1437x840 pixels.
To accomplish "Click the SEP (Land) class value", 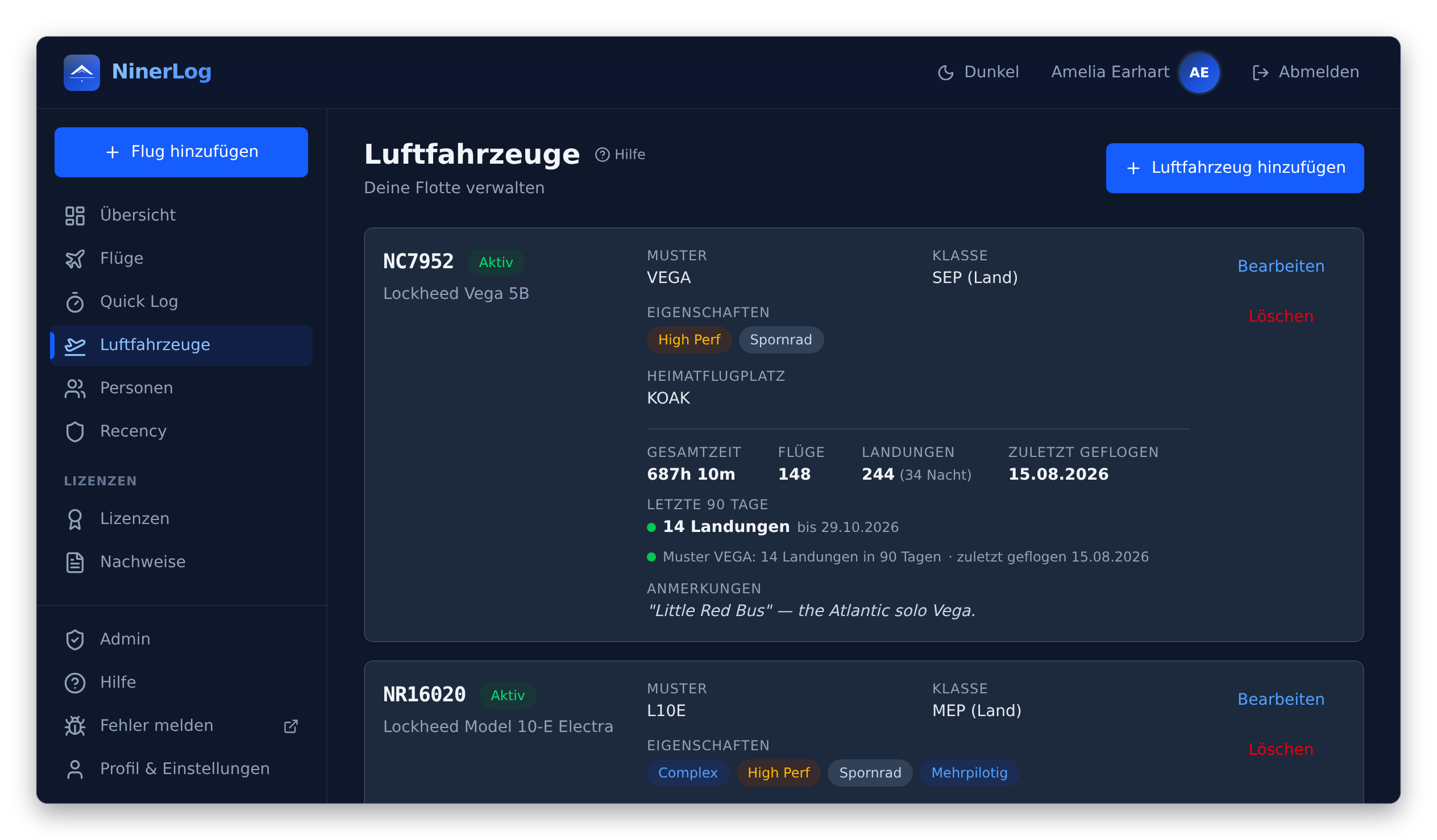I will (x=975, y=278).
